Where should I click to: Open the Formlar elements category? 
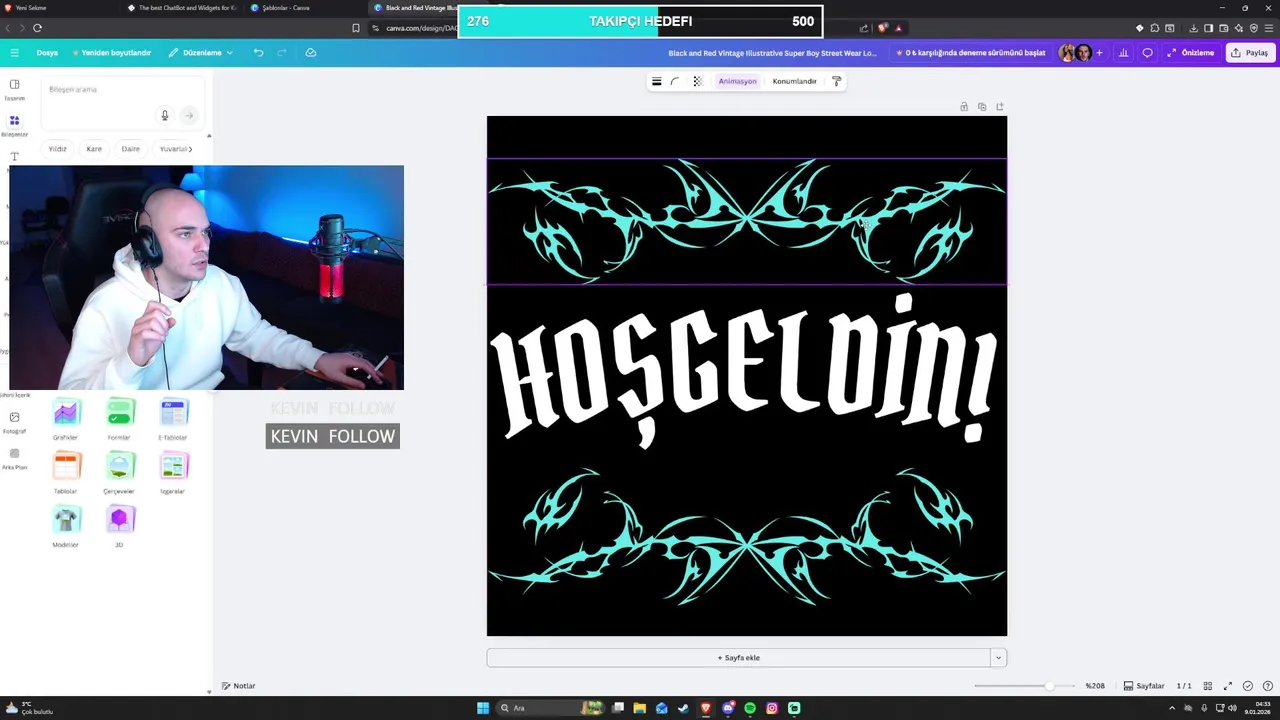click(119, 419)
